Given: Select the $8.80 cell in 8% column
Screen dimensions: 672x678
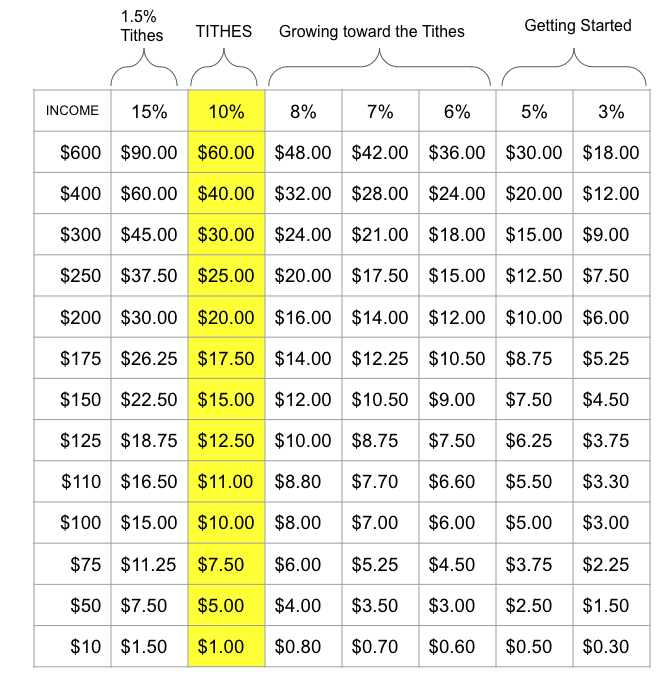Looking at the screenshot, I should click(303, 481).
